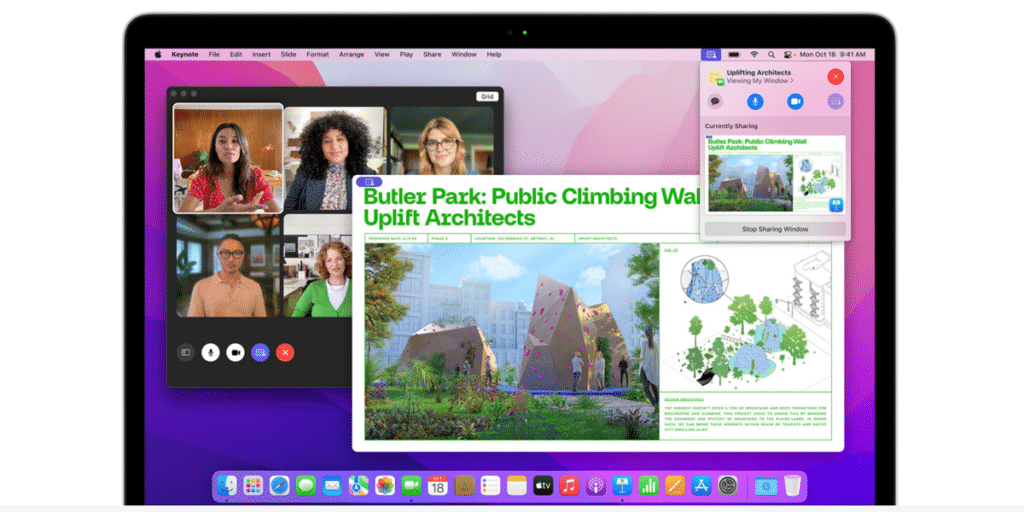This screenshot has width=1024, height=512.
Task: Click the battery status icon
Action: pyautogui.click(x=734, y=55)
